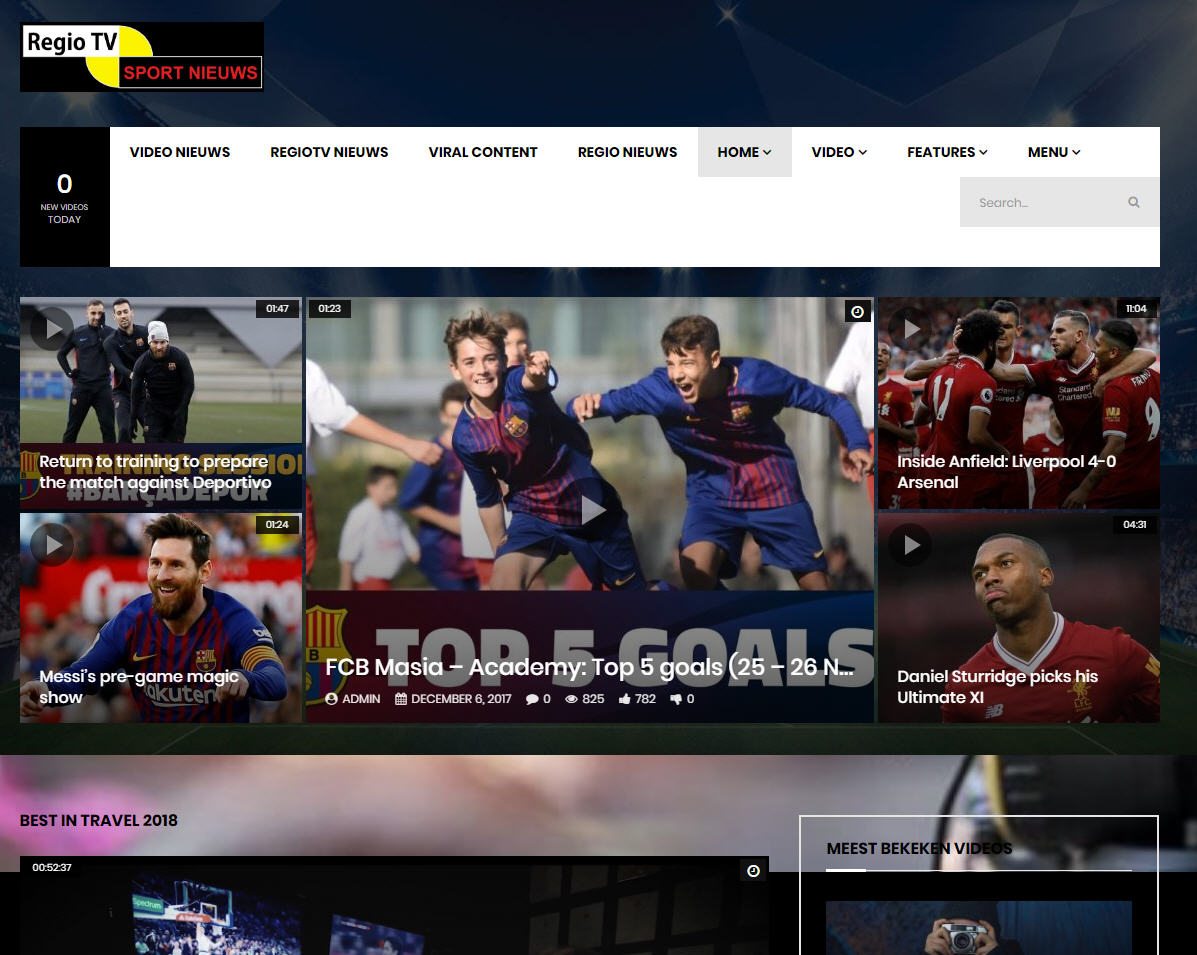Viewport: 1197px width, 955px height.
Task: Click the 00:52:37 duration badge
Action: 52,867
